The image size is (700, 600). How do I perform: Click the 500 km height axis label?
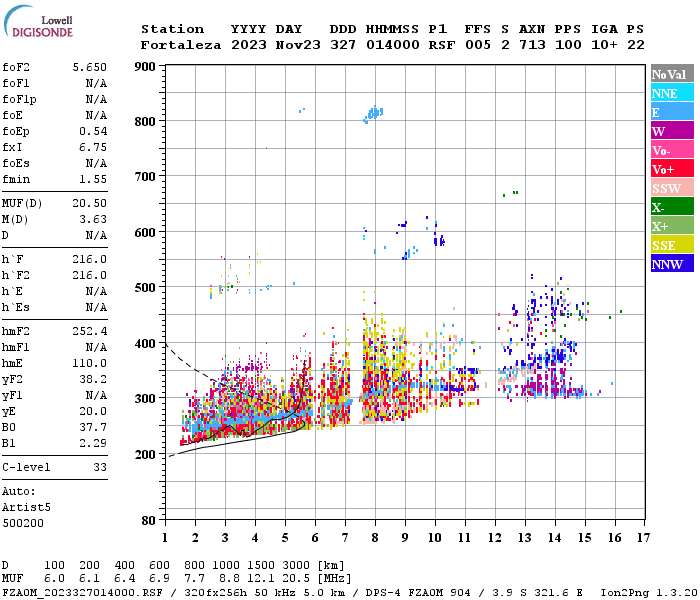[x=145, y=288]
